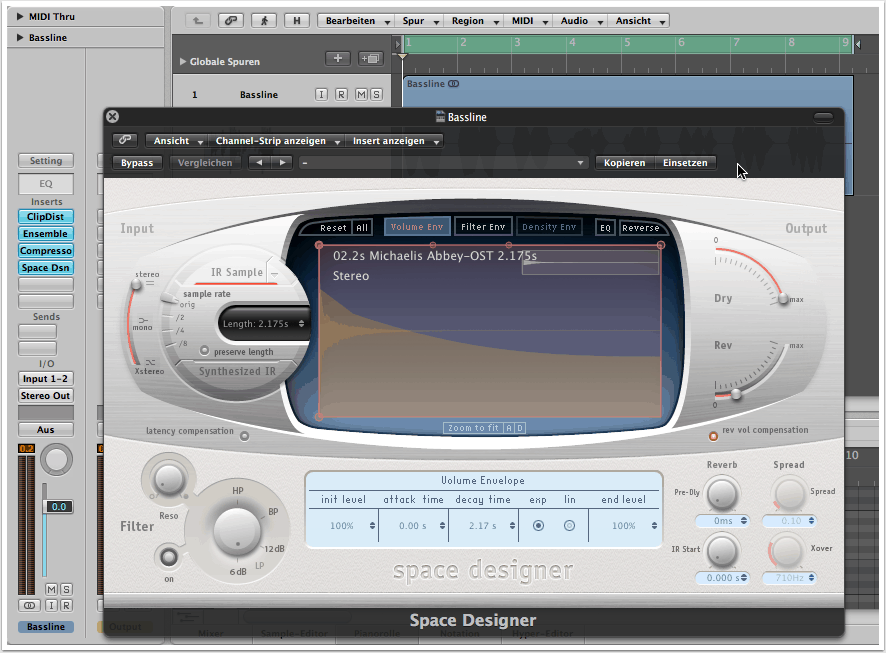This screenshot has height=653, width=886.
Task: Toggle the filter on button
Action: 169,557
